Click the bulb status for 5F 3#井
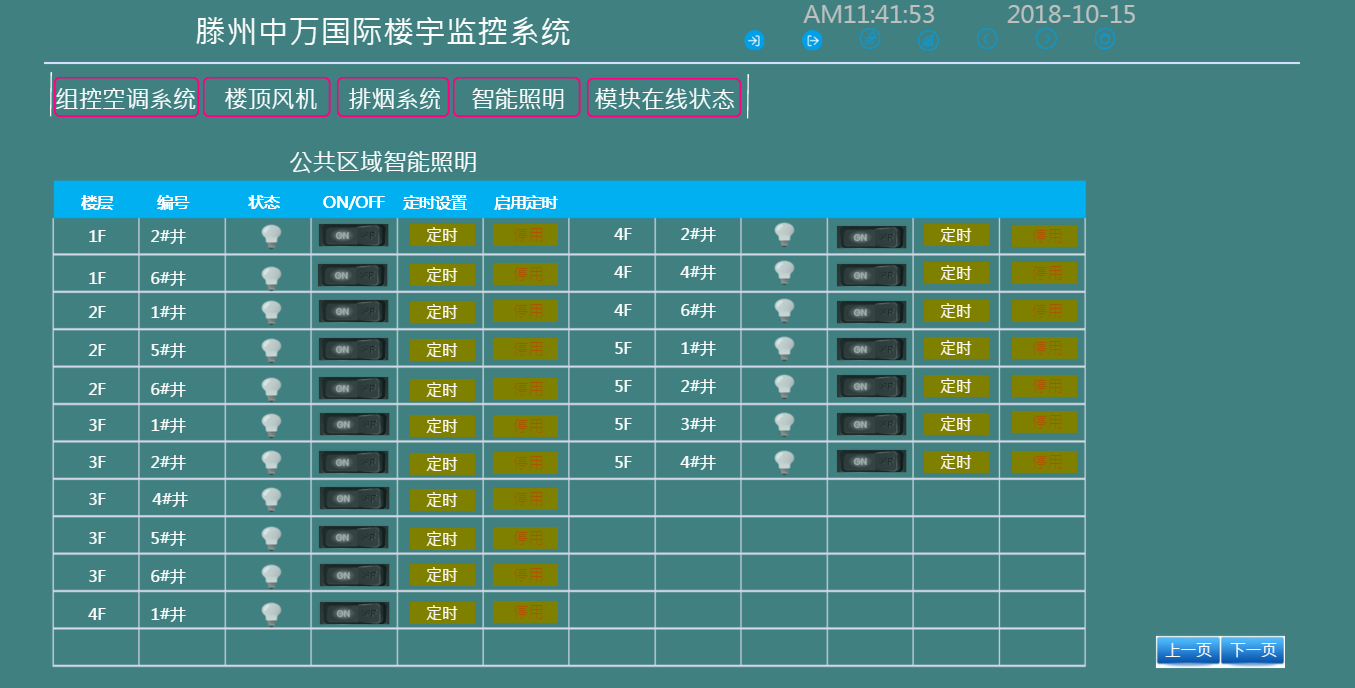Viewport: 1355px width, 688px height. (785, 424)
